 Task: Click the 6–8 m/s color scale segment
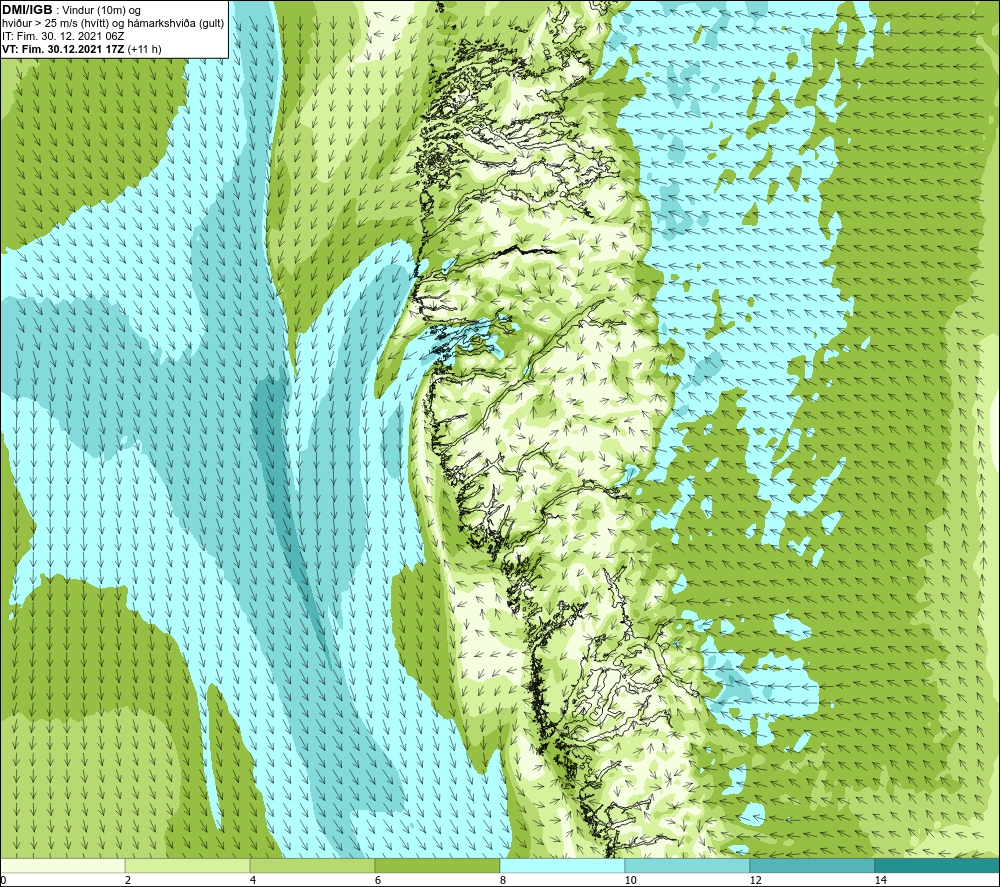coord(438,865)
